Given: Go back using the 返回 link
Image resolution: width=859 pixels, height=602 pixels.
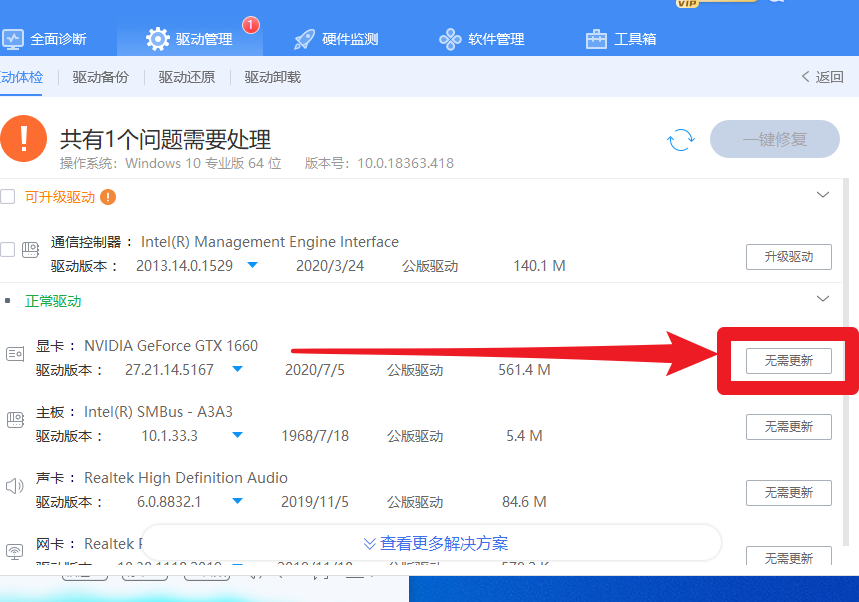Looking at the screenshot, I should (822, 77).
